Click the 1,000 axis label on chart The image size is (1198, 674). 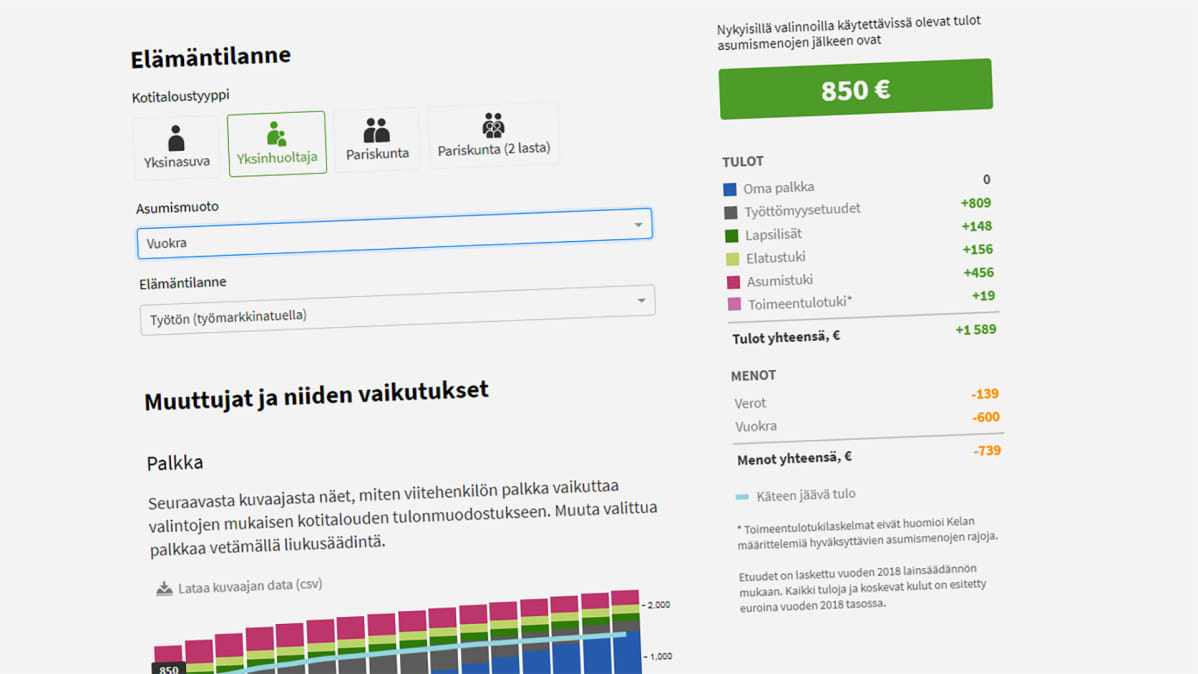(x=661, y=656)
